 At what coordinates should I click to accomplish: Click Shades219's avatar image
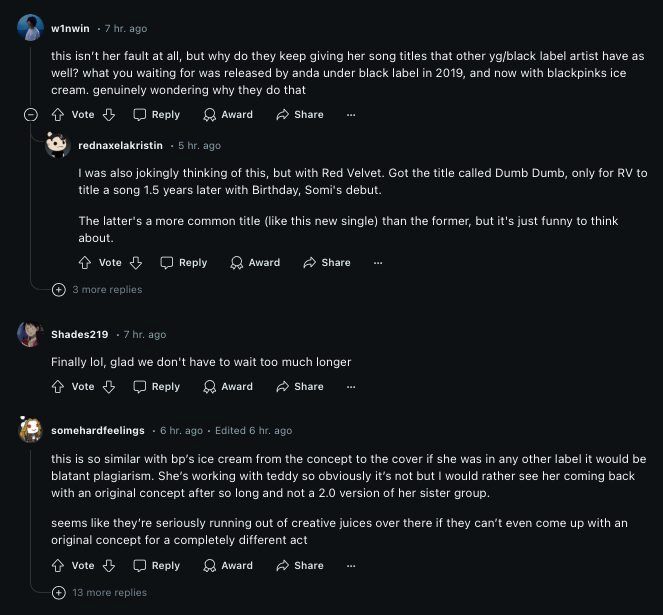29,334
